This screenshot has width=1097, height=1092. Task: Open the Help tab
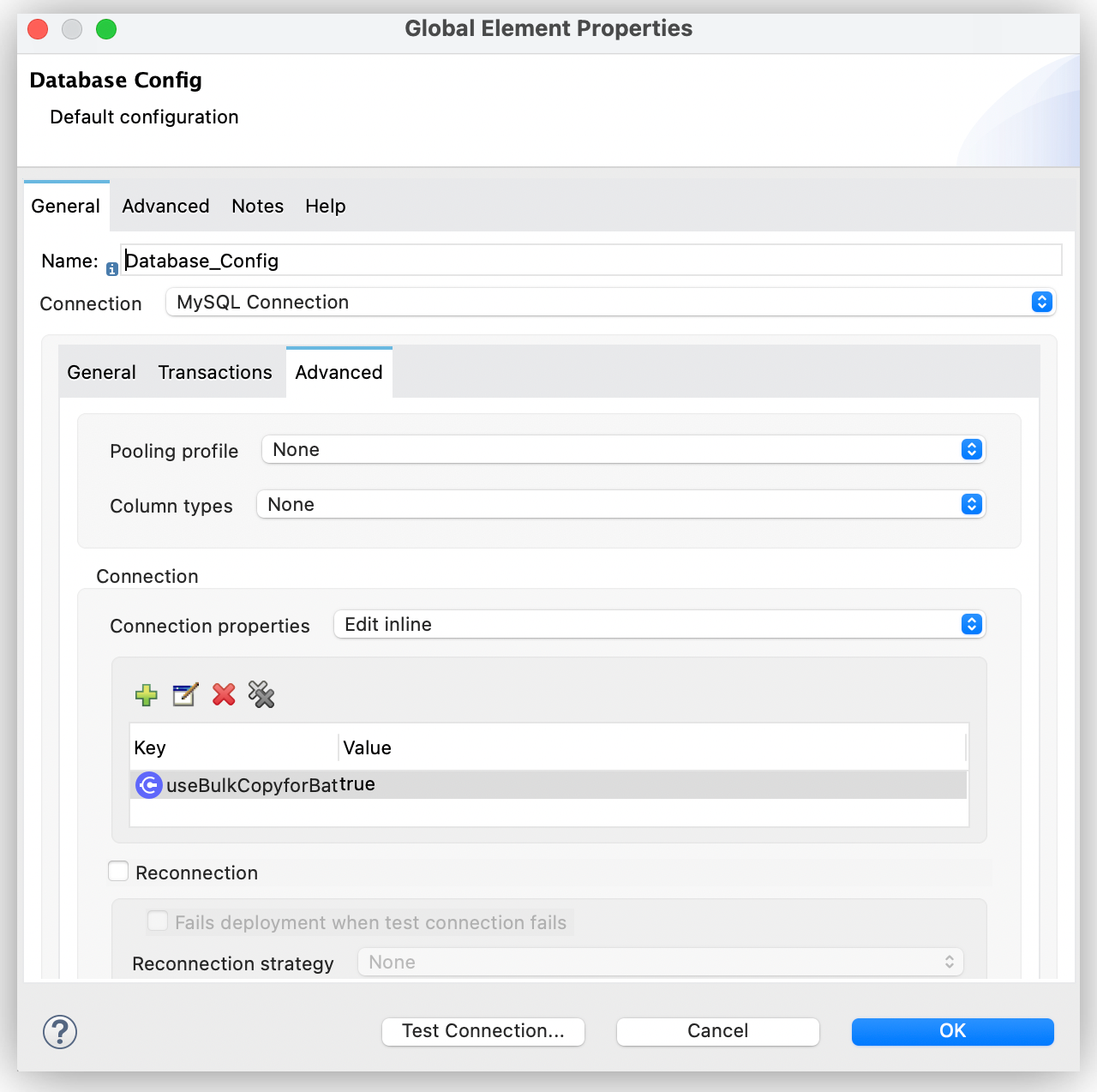325,206
